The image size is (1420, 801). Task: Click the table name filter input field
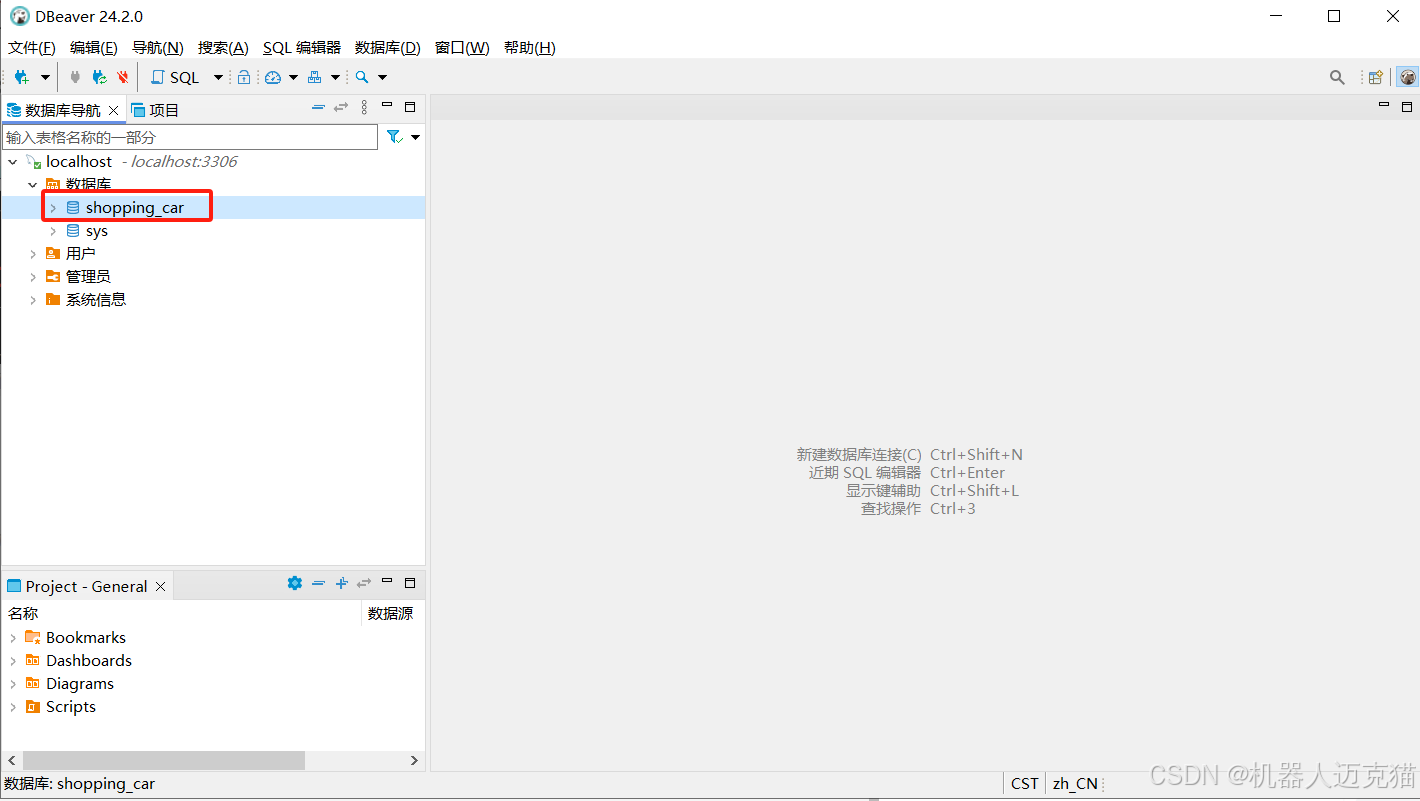coord(190,137)
